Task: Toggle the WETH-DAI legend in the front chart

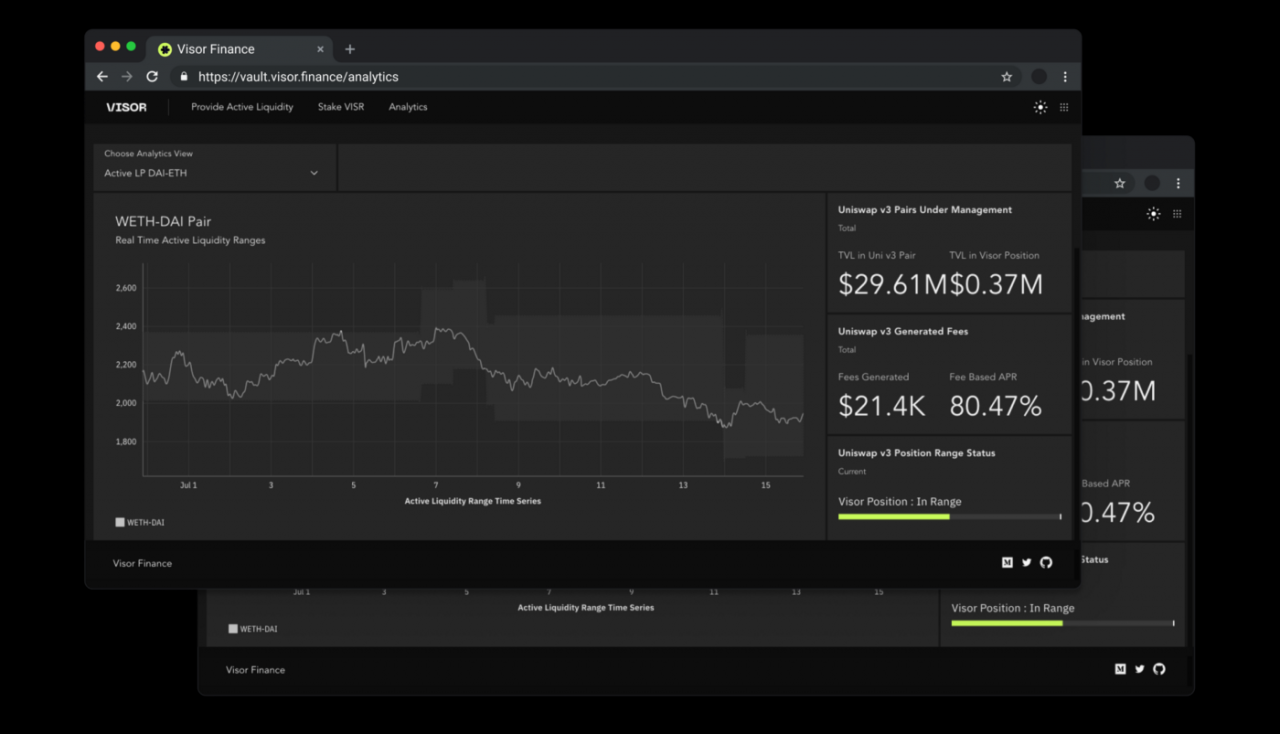Action: (140, 522)
